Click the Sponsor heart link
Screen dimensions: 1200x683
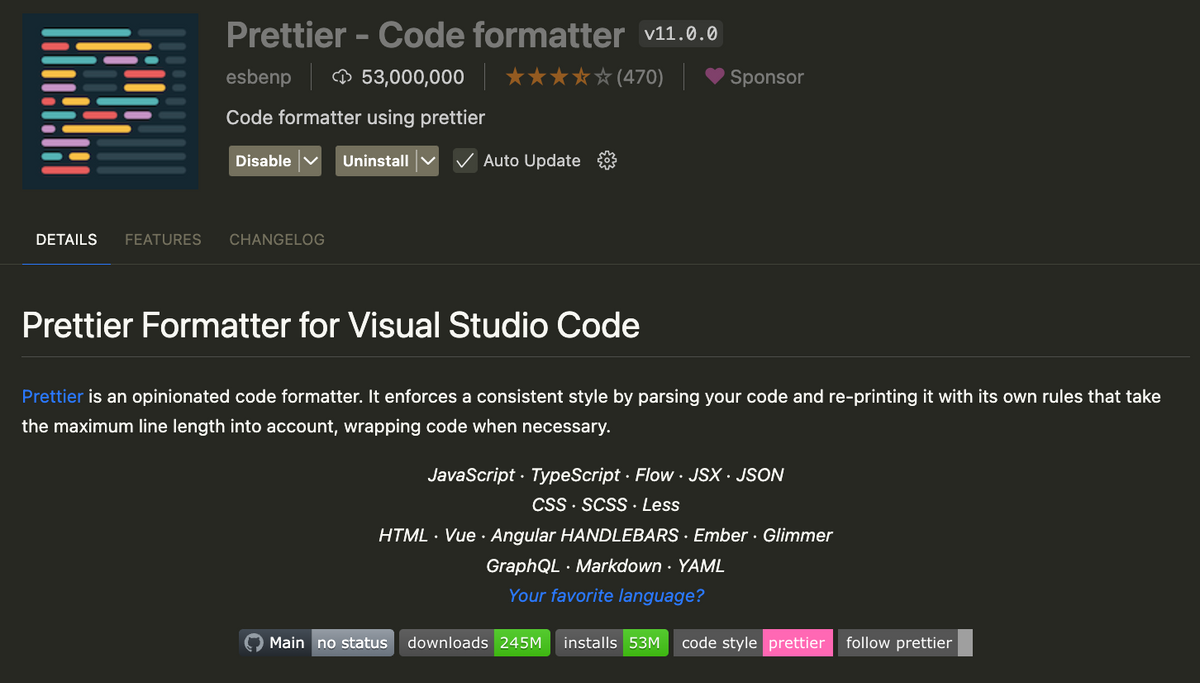tap(754, 77)
